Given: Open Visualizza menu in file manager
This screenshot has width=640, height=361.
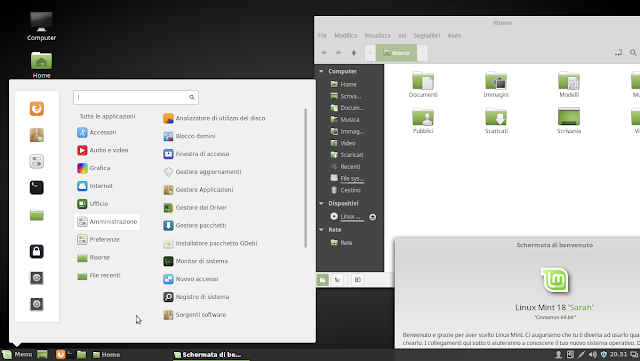Looking at the screenshot, I should pos(377,36).
